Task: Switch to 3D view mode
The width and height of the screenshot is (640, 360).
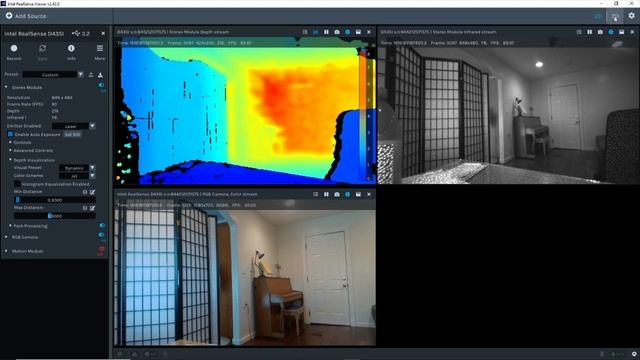Action: pos(615,16)
